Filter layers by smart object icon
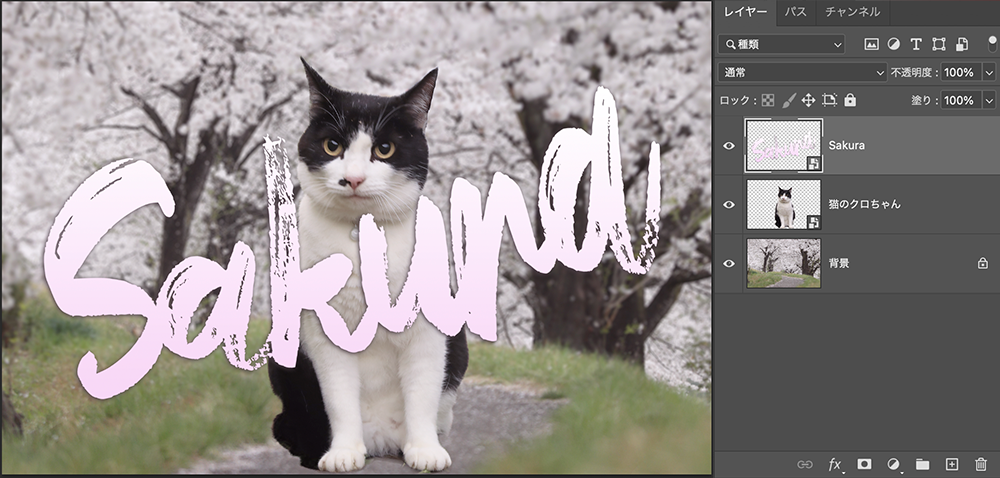The height and width of the screenshot is (478, 1000). pyautogui.click(x=962, y=44)
